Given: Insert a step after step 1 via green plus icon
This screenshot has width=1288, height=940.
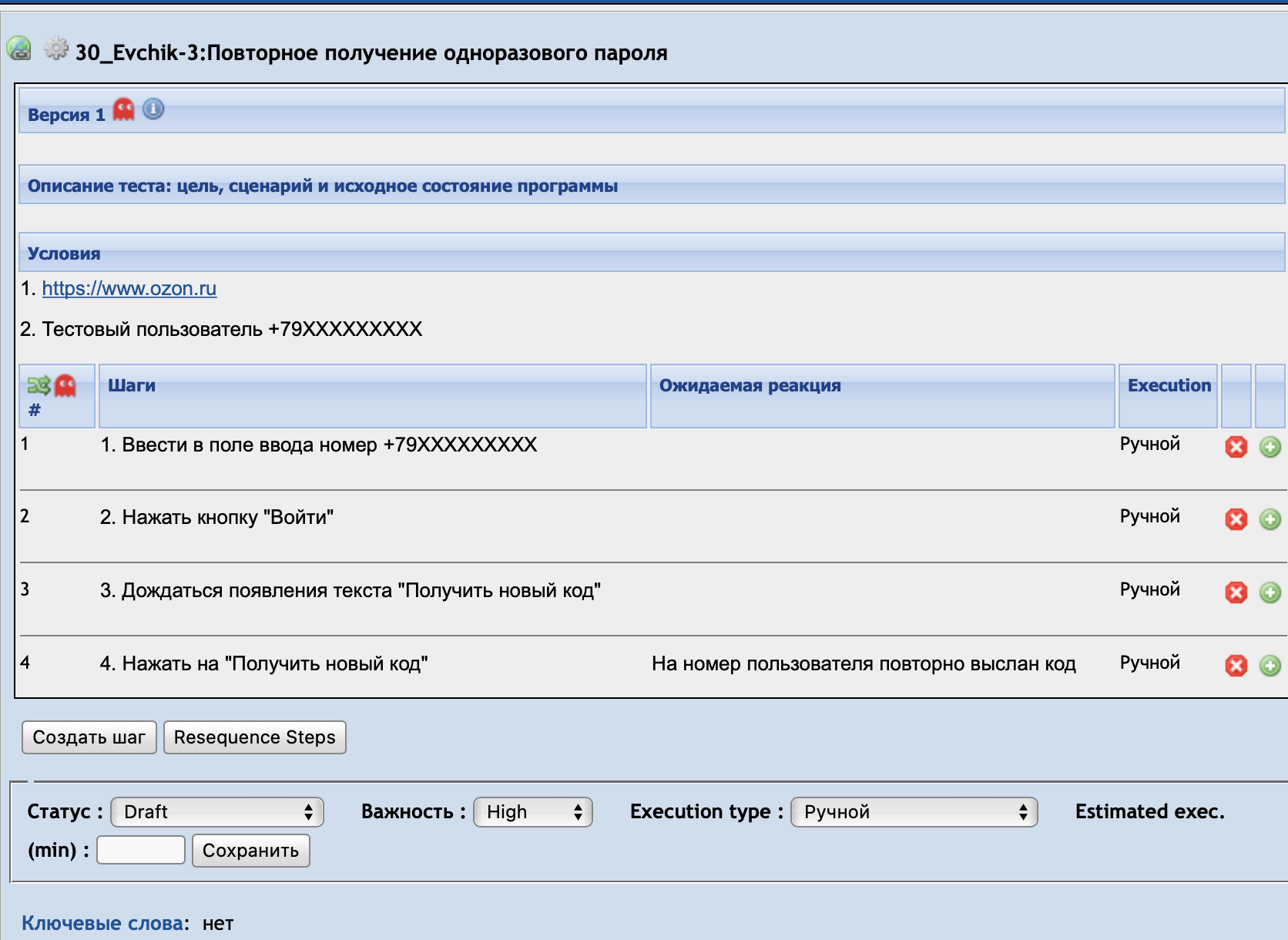Looking at the screenshot, I should click(x=1271, y=446).
